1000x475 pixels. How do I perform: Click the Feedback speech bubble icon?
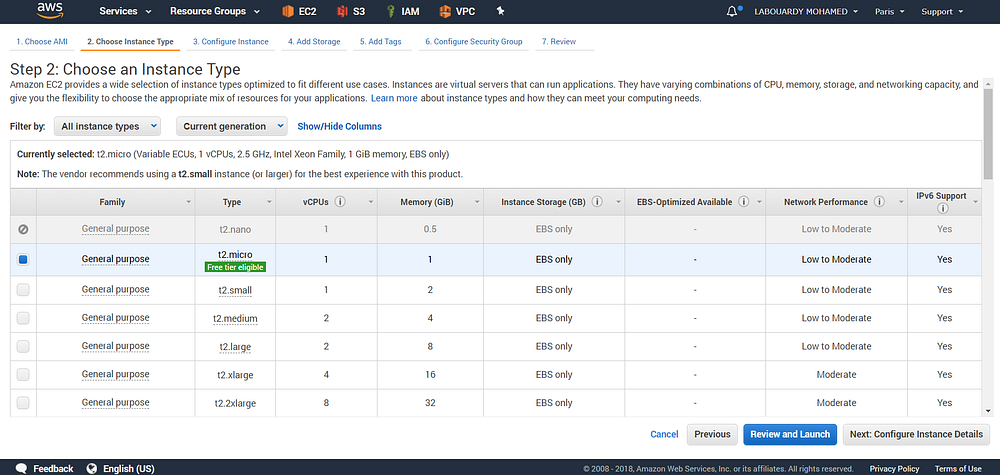click(x=20, y=468)
